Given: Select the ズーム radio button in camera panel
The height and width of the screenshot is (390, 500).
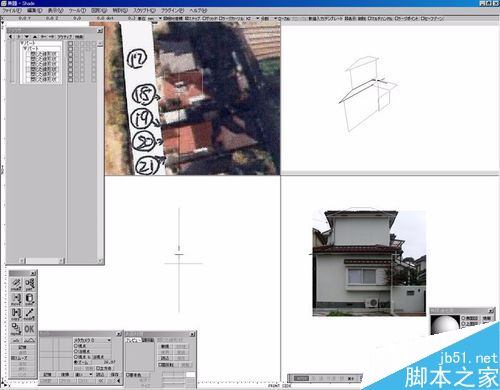Looking at the screenshot, I should click(76, 362).
